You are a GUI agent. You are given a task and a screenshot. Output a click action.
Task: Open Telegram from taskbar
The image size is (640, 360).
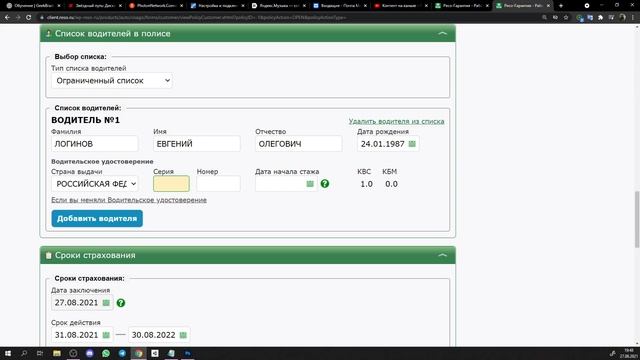click(122, 353)
